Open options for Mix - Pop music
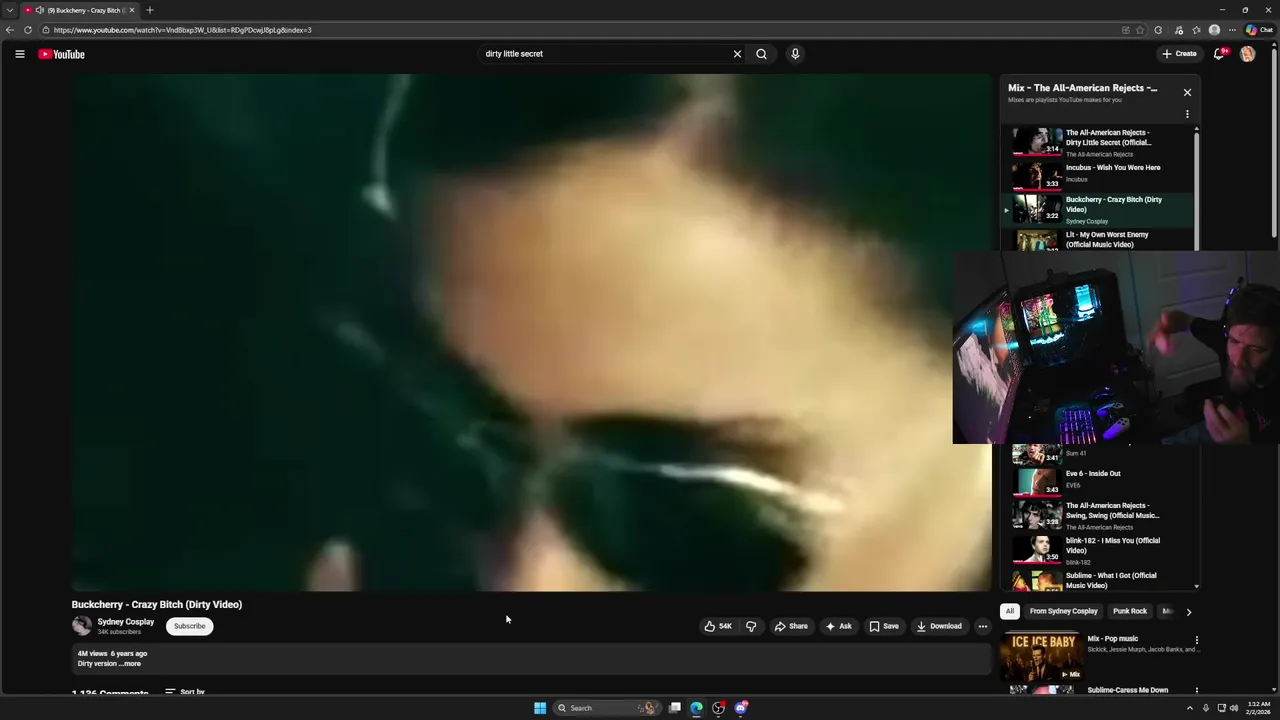Image resolution: width=1280 pixels, height=720 pixels. point(1196,640)
